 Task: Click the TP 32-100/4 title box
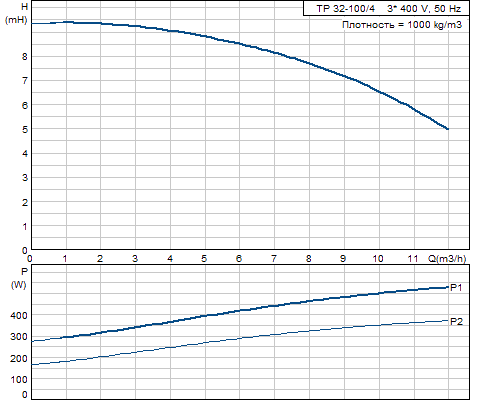(386, 8)
